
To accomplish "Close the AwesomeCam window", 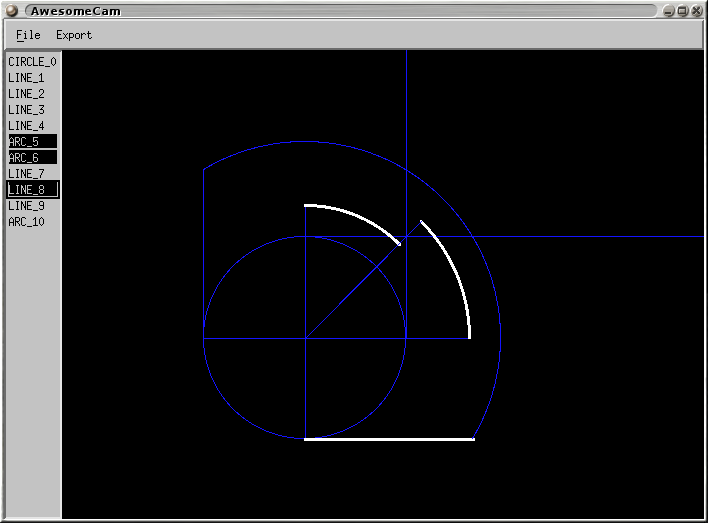I will pos(697,11).
